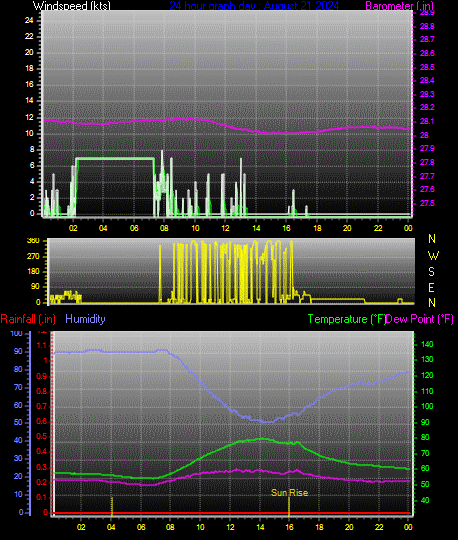Click the Barometer (.in) axis title
This screenshot has width=458, height=540.
click(399, 6)
